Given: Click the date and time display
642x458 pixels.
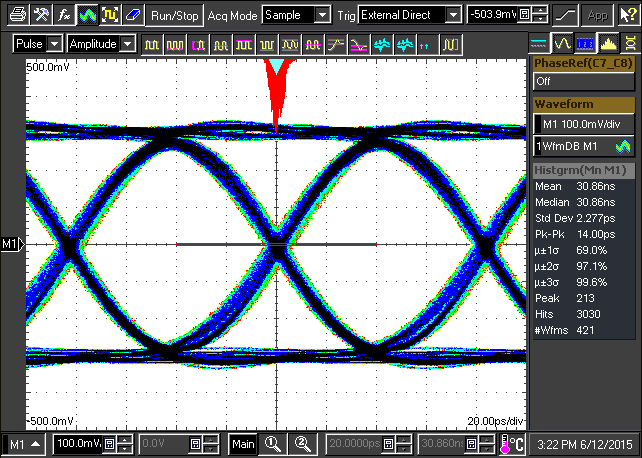Looking at the screenshot, I should 585,444.
